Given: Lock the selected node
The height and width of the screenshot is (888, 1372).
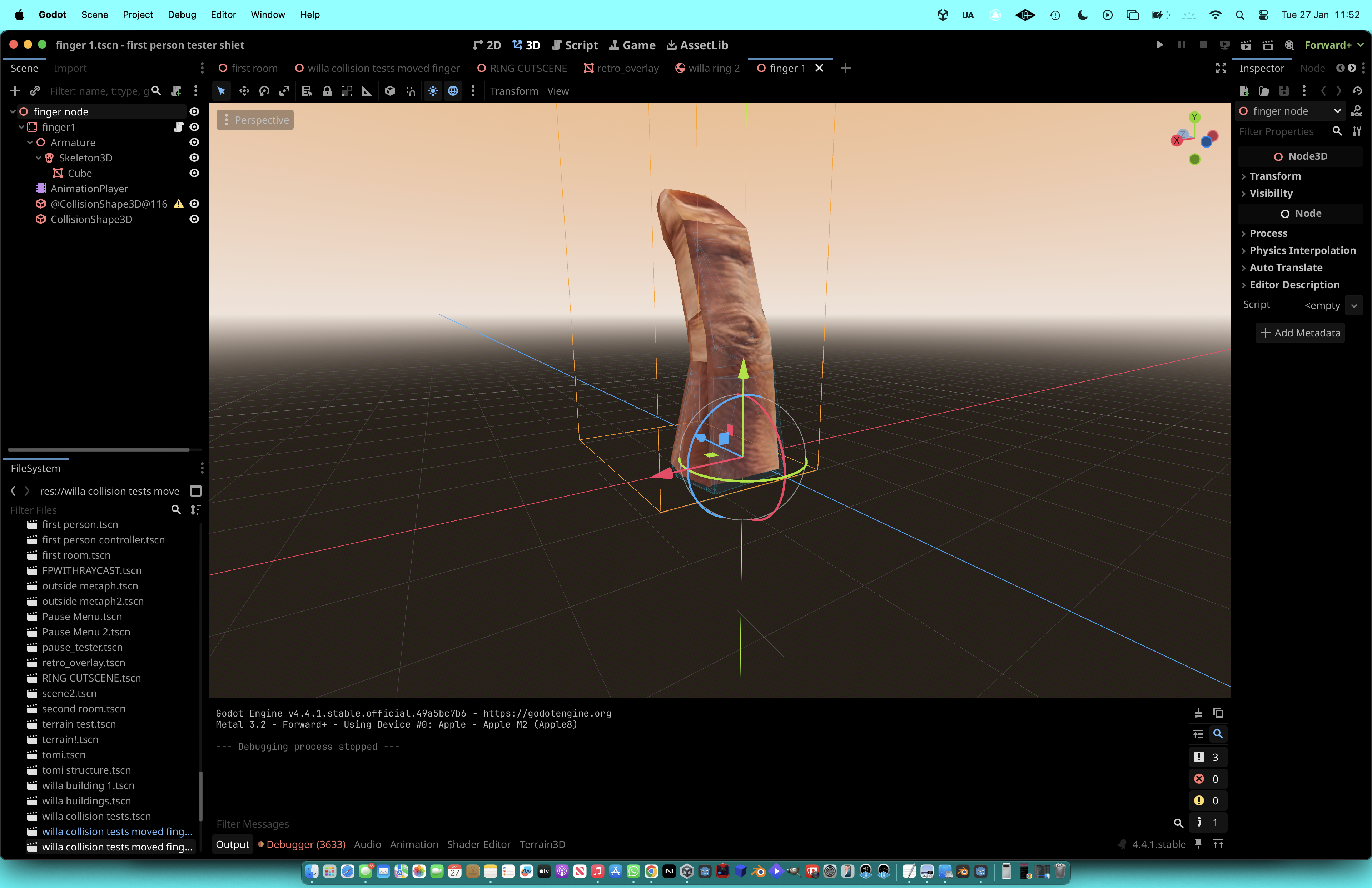Looking at the screenshot, I should 327,91.
